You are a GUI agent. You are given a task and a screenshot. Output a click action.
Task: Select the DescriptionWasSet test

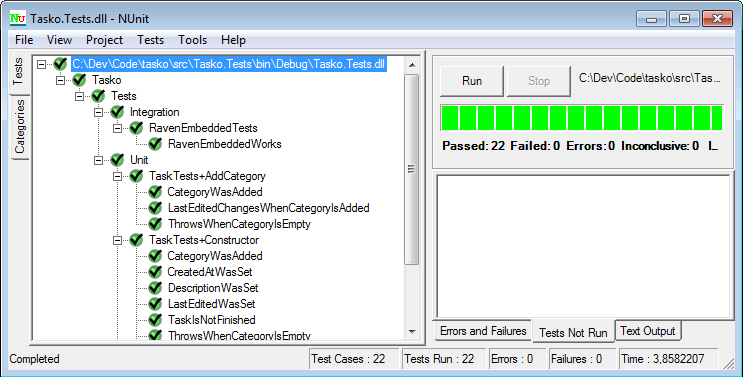(213, 288)
